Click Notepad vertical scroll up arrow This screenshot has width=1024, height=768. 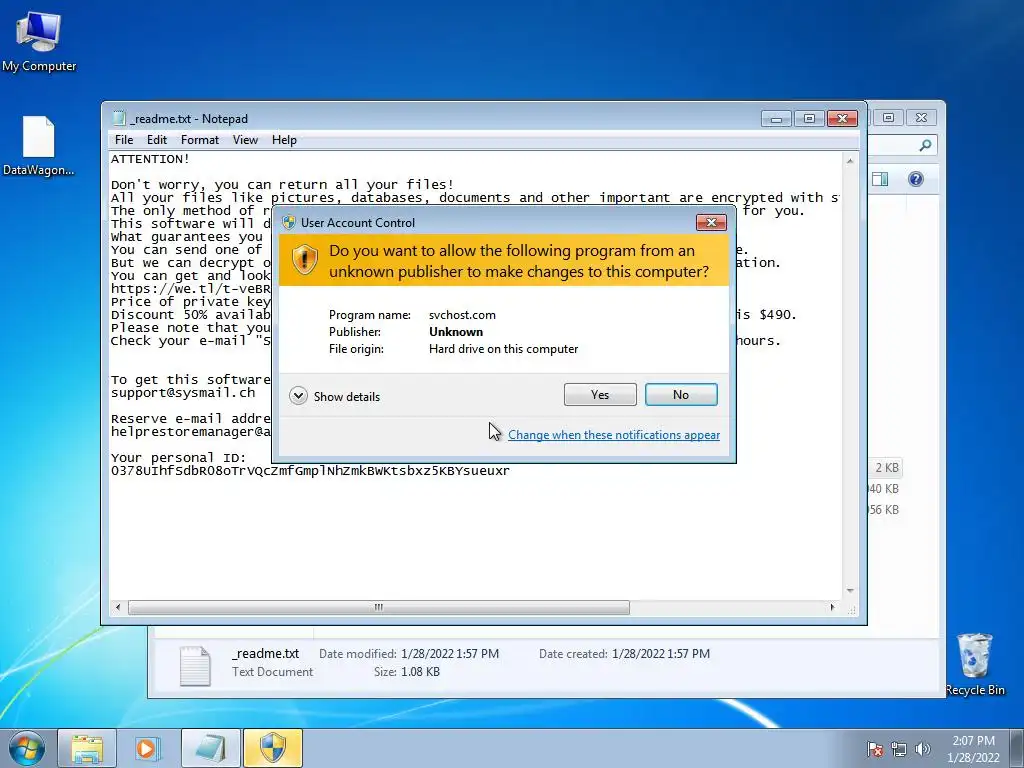coord(850,161)
